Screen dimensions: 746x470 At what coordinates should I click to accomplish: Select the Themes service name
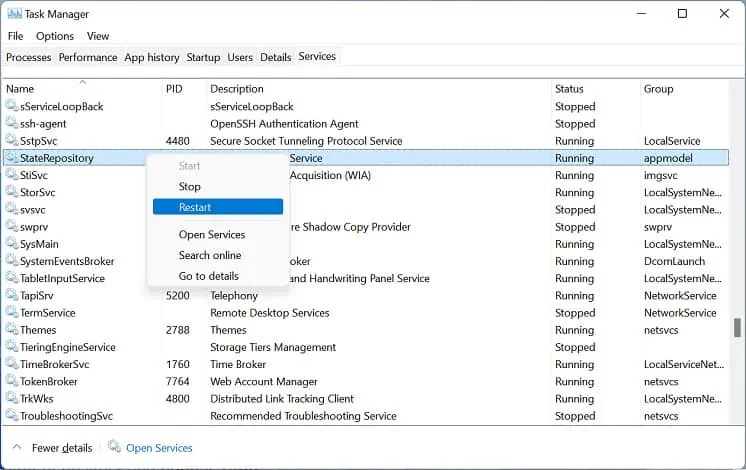(x=38, y=330)
